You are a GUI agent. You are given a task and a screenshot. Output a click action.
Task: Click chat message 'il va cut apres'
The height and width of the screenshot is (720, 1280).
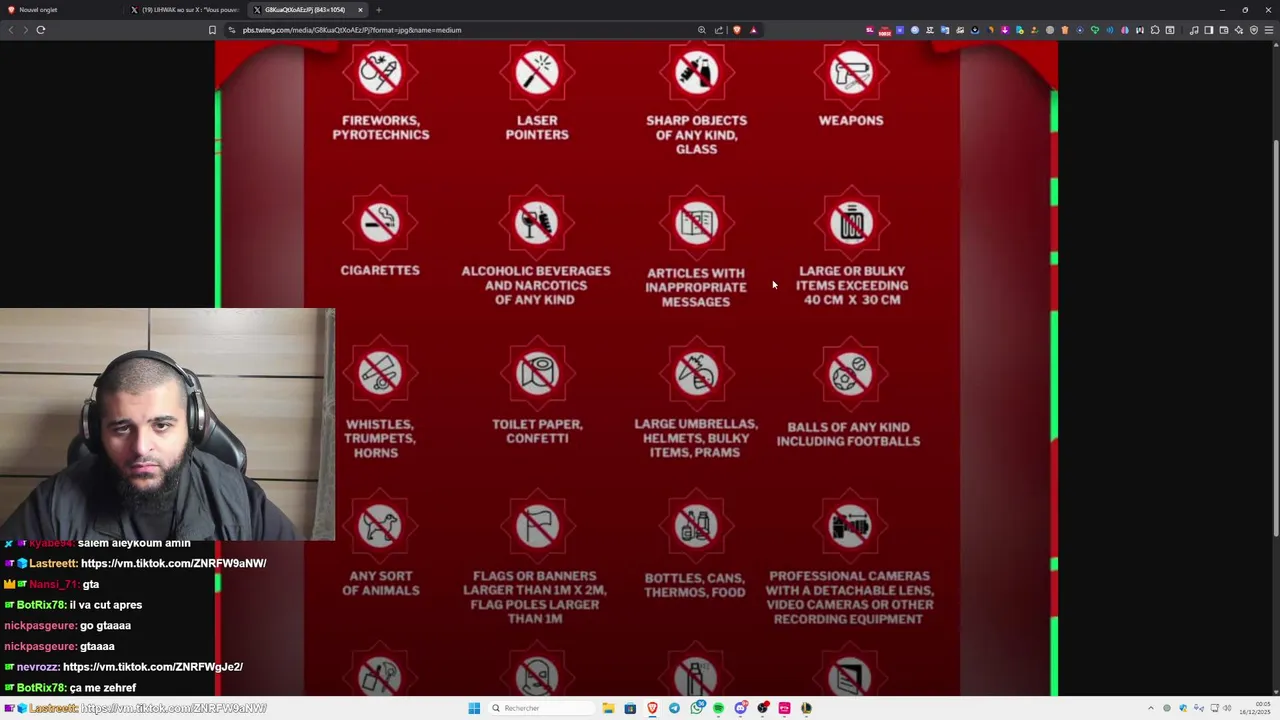pyautogui.click(x=106, y=605)
